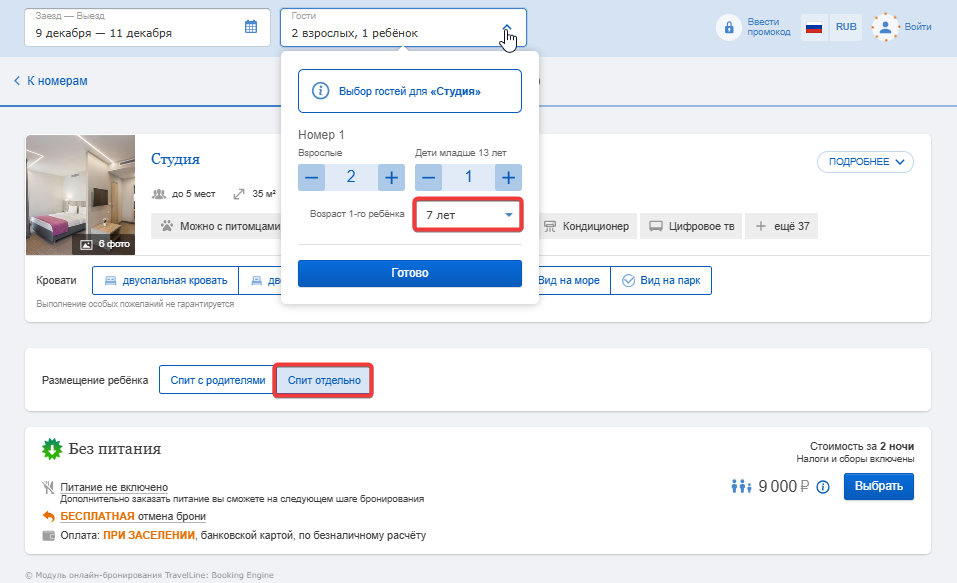Click the promo code lock icon
The height and width of the screenshot is (583, 957).
click(729, 27)
